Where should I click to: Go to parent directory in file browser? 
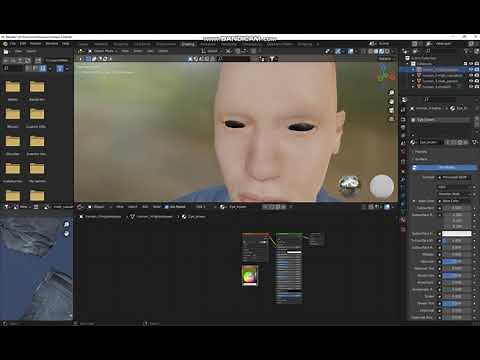coord(20,60)
